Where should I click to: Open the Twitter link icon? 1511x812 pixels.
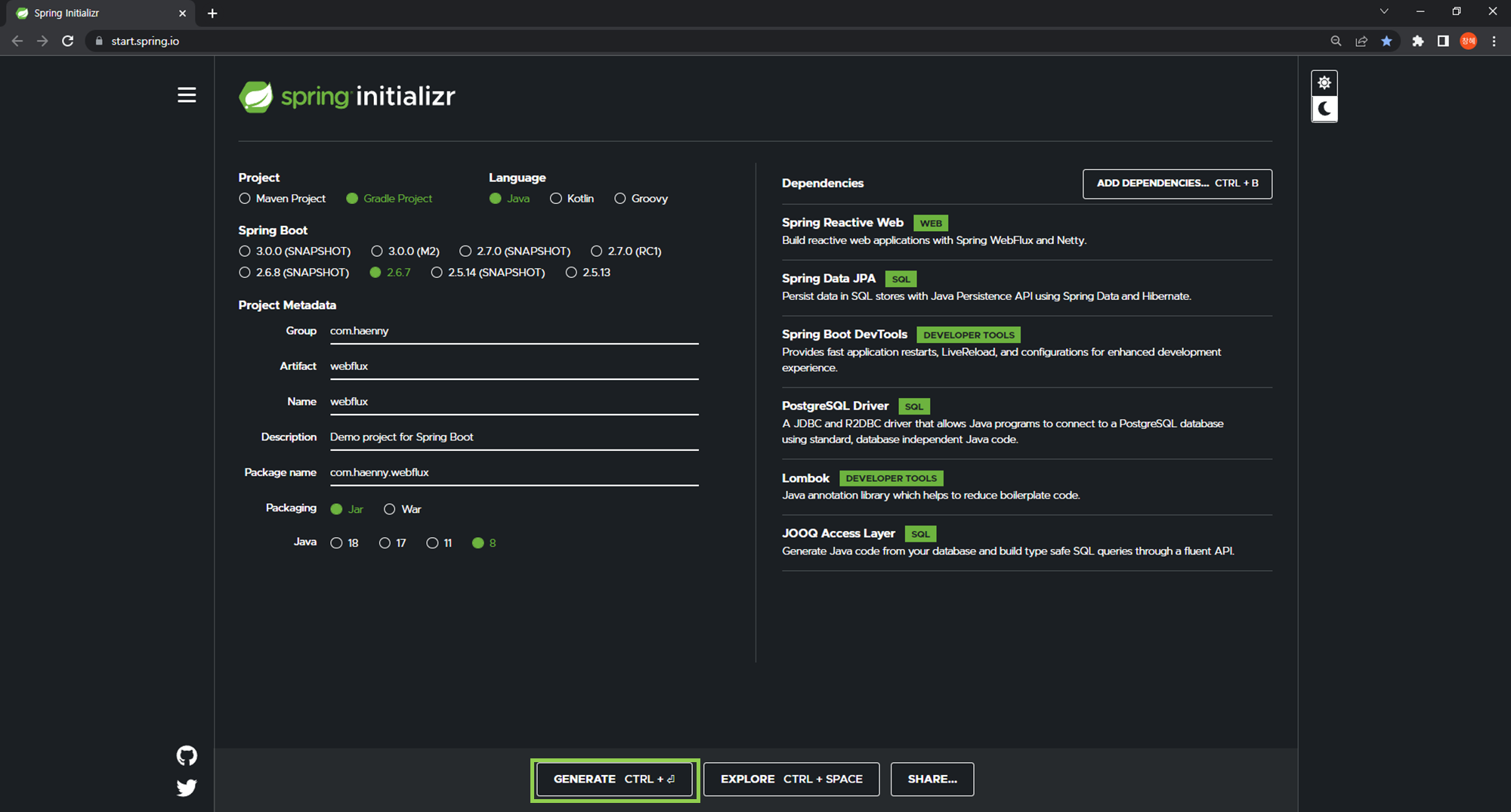pyautogui.click(x=187, y=788)
